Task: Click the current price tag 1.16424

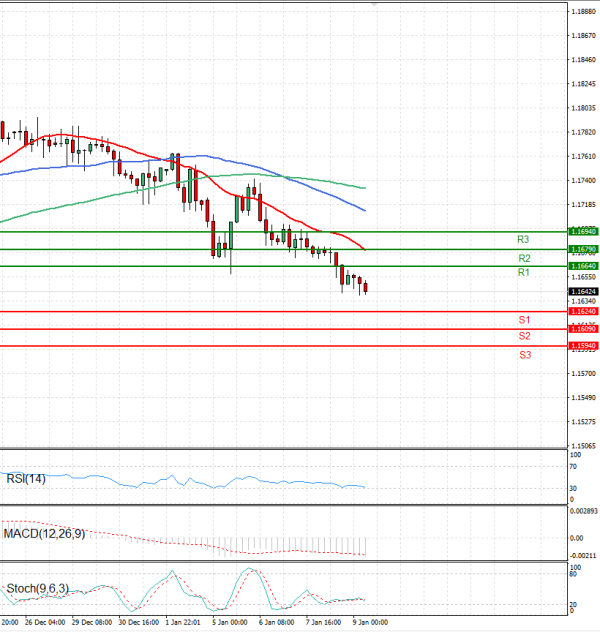Action: click(583, 291)
